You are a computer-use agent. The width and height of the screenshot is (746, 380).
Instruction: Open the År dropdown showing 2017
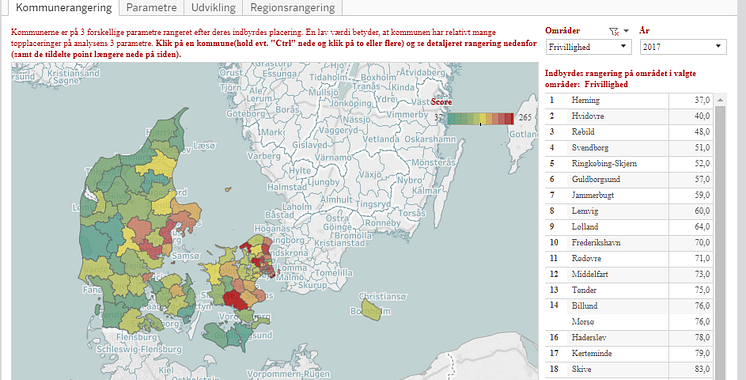683,47
